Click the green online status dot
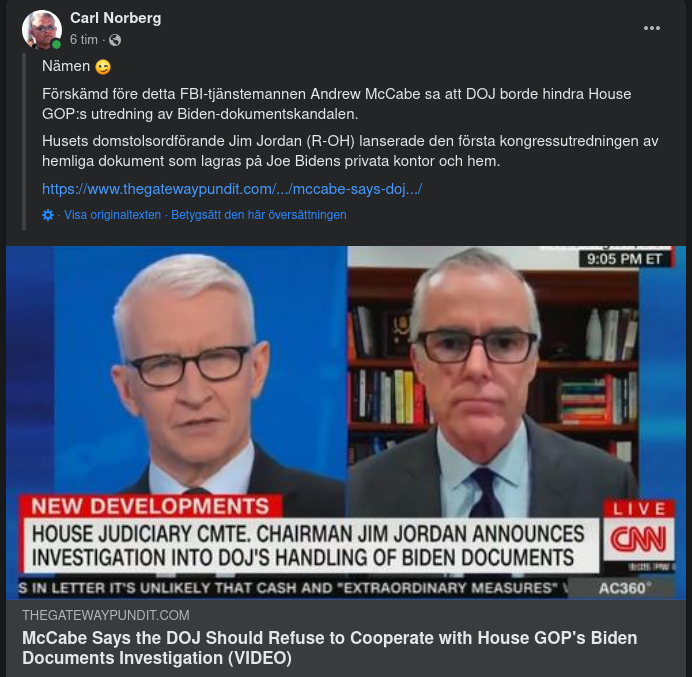This screenshot has width=692, height=677. [x=56, y=44]
